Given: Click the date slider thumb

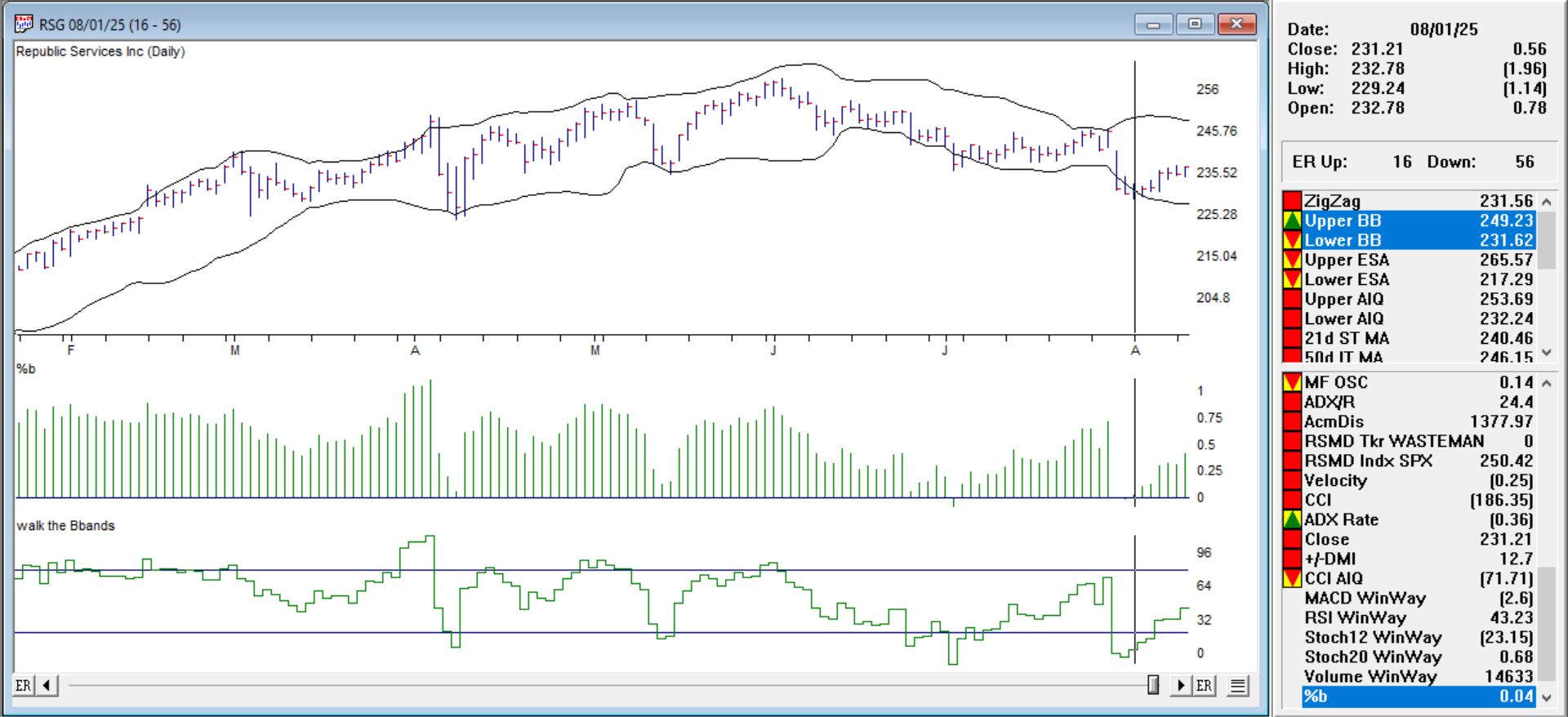Looking at the screenshot, I should click(x=1153, y=685).
